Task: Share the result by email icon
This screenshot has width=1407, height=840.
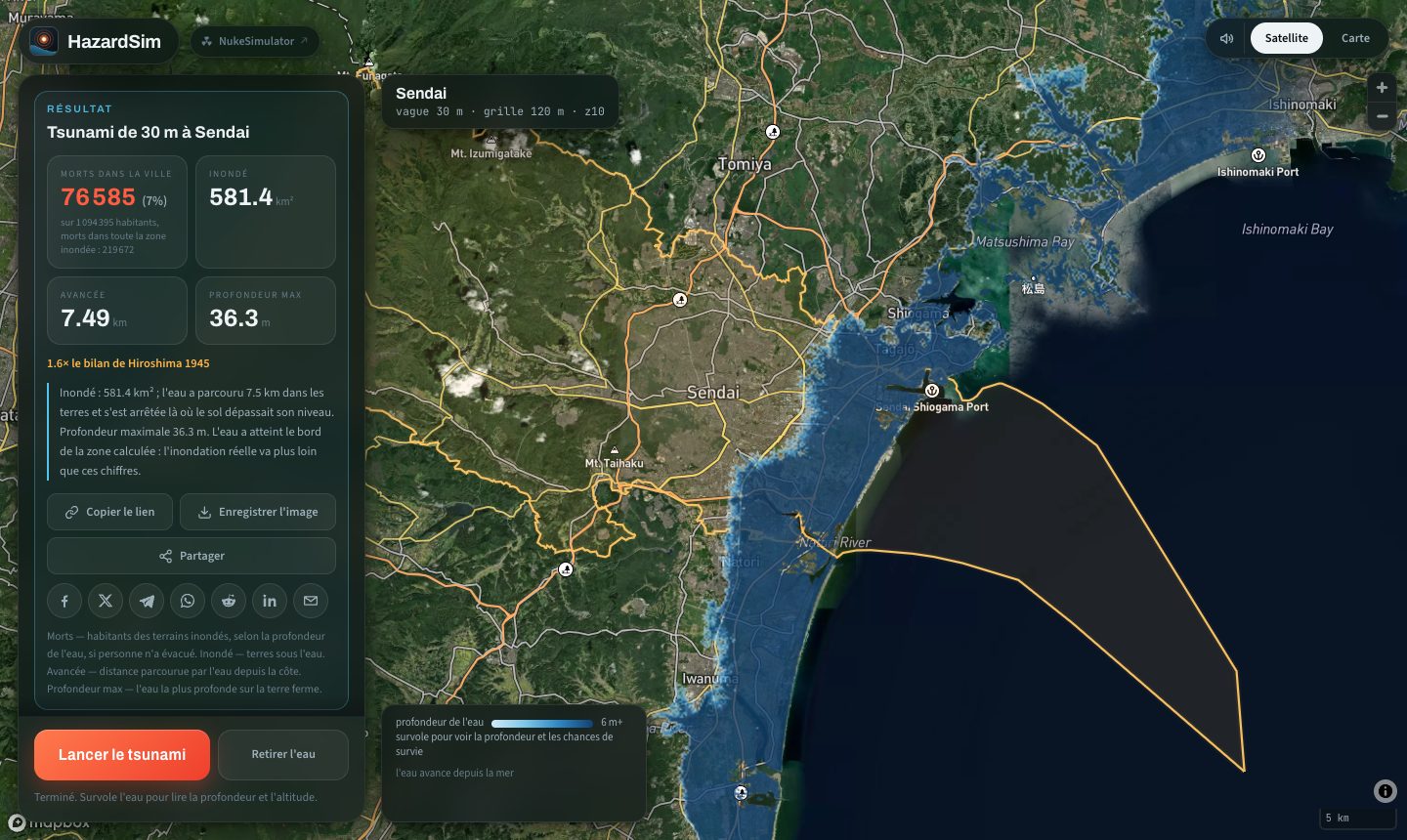Action: 311,601
